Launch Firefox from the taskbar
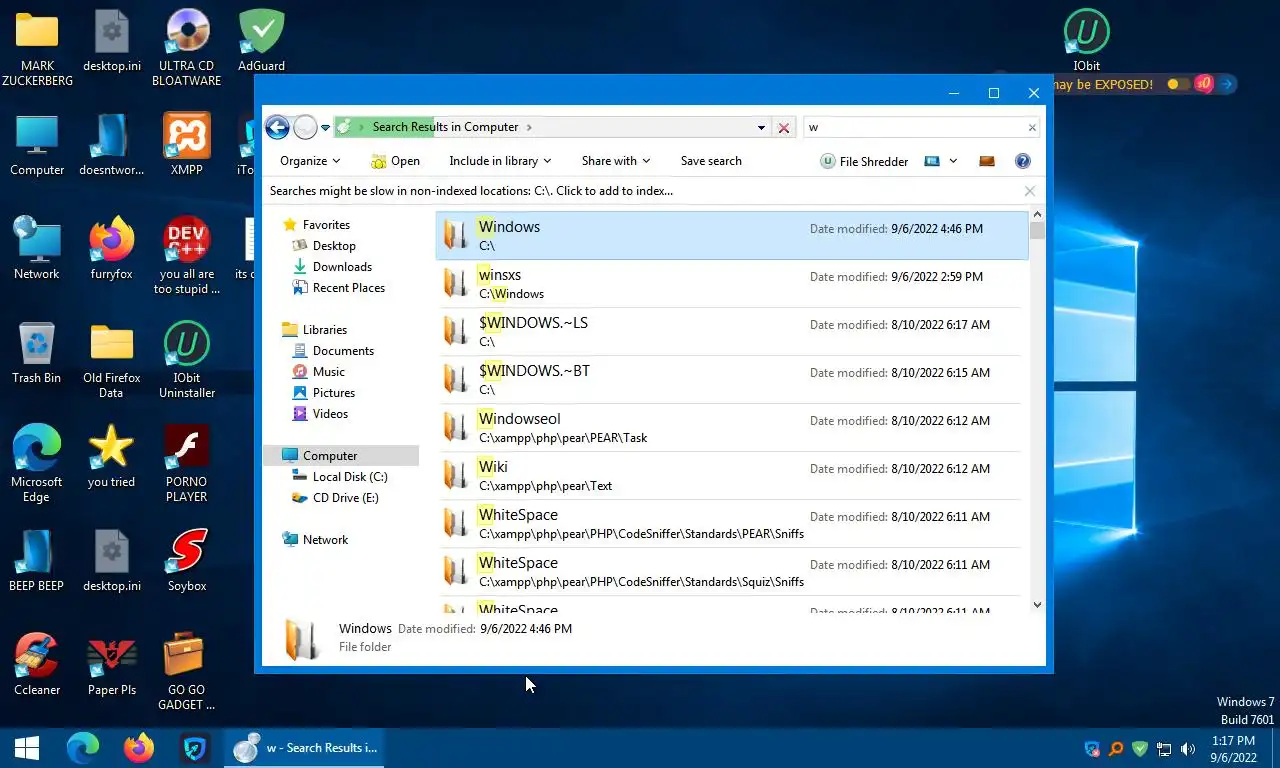The image size is (1280, 768). click(x=139, y=748)
